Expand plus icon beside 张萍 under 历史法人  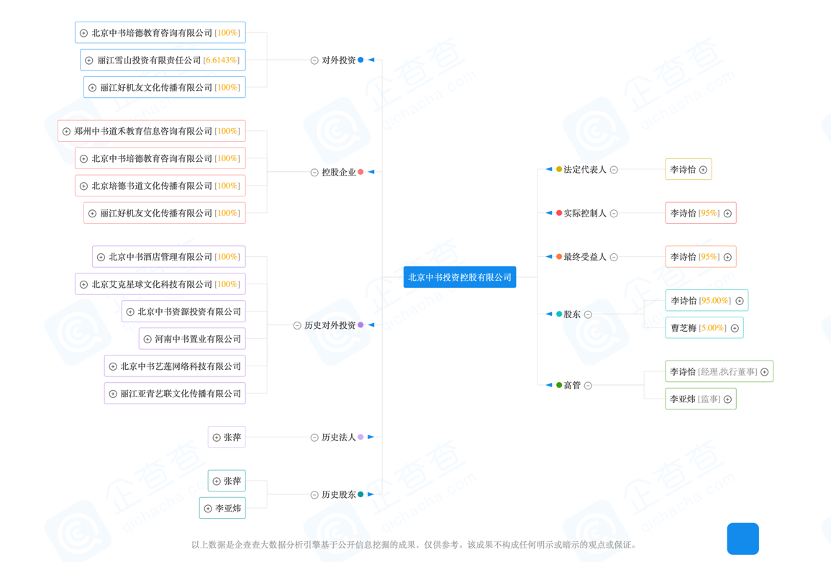click(216, 437)
